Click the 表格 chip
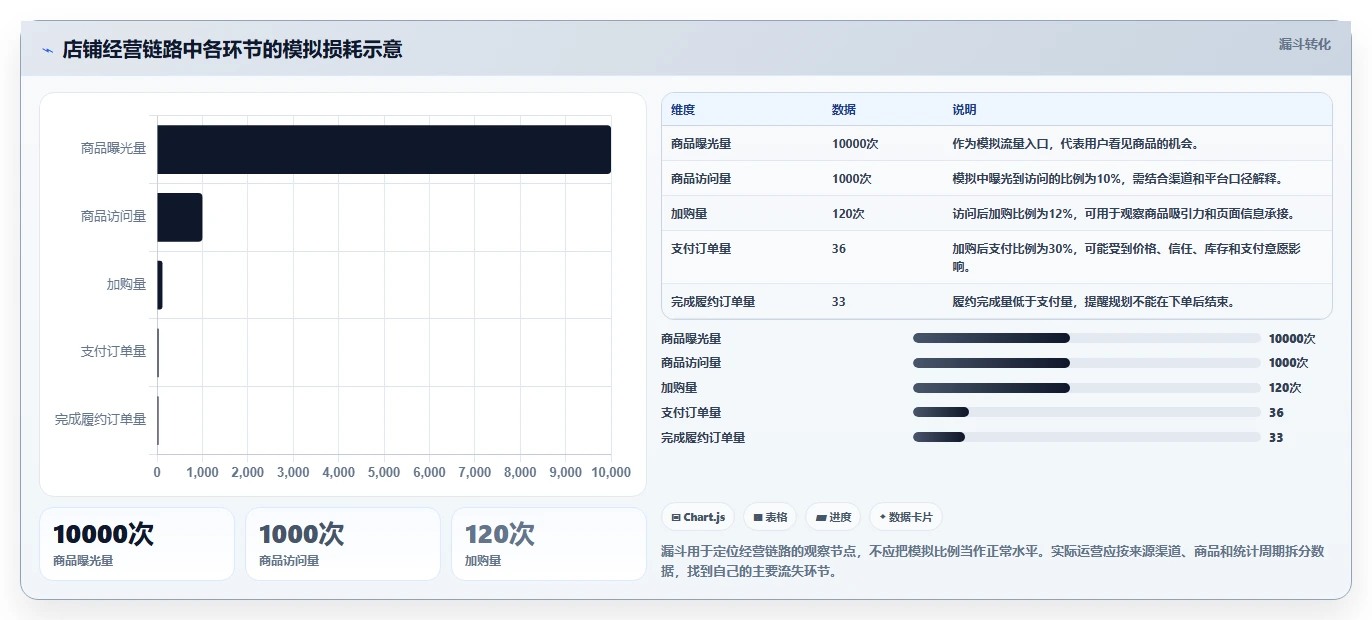 click(770, 517)
